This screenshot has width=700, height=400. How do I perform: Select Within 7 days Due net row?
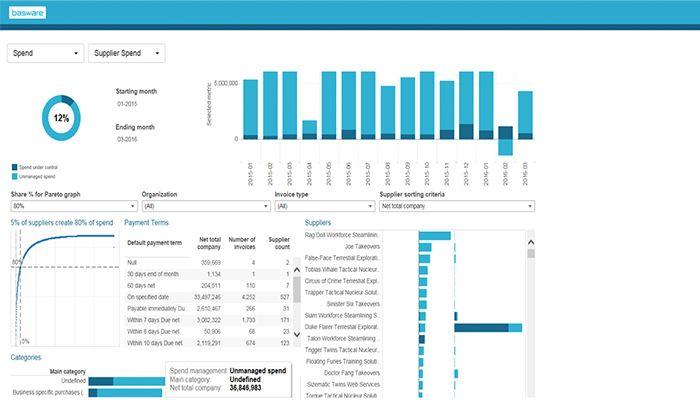[208, 321]
